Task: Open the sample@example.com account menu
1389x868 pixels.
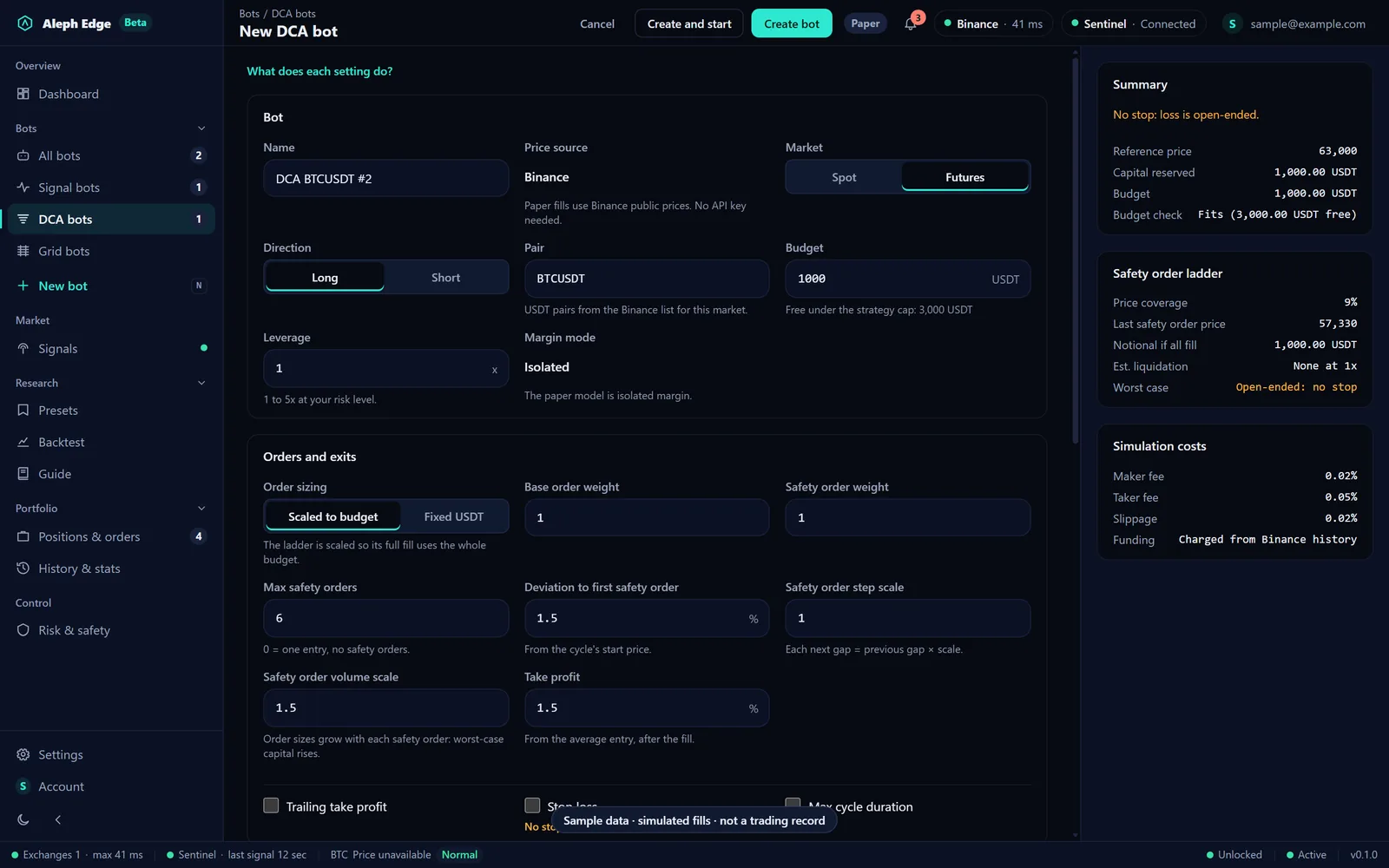Action: coord(1295,23)
